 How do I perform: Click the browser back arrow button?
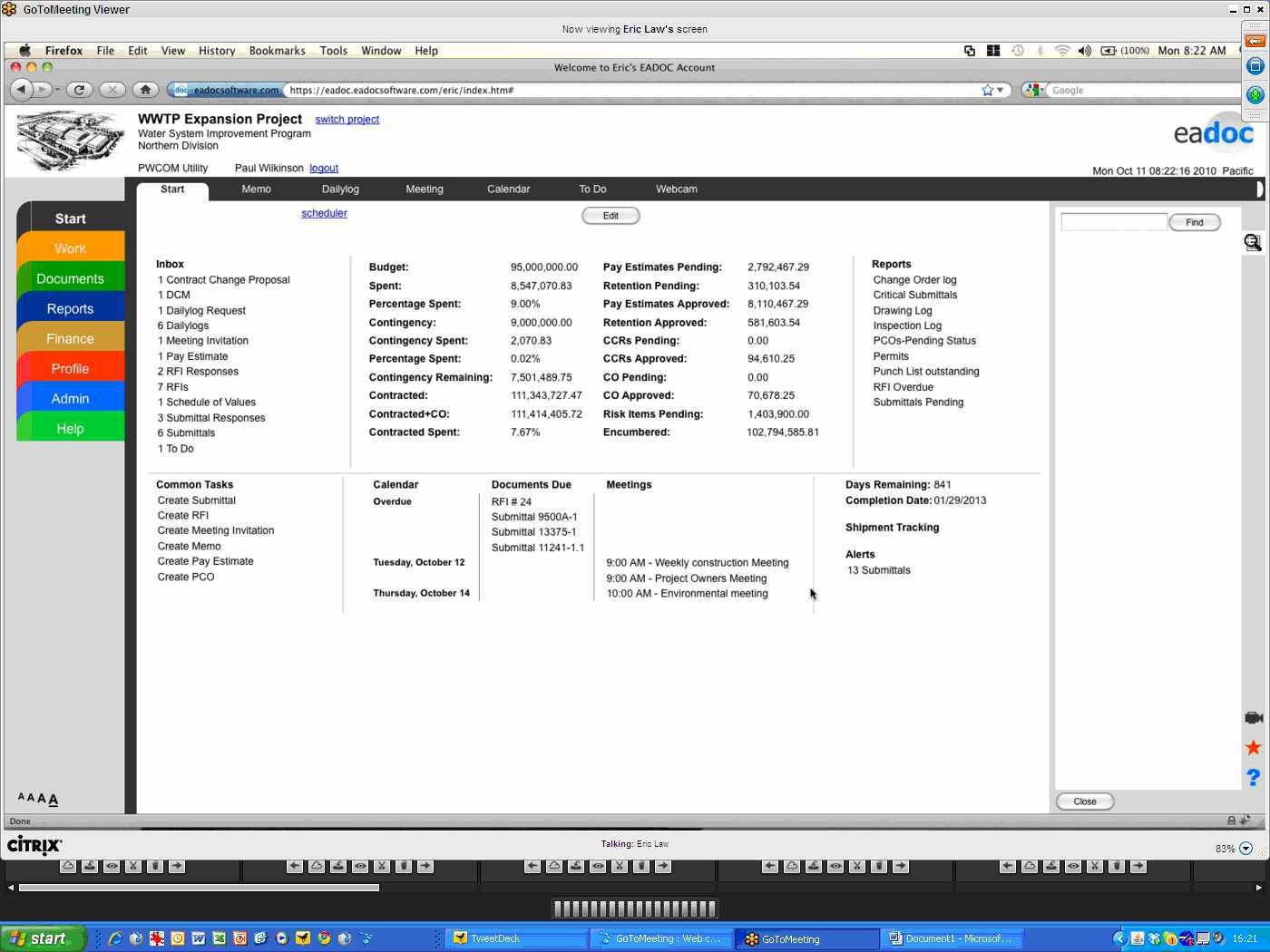tap(22, 90)
